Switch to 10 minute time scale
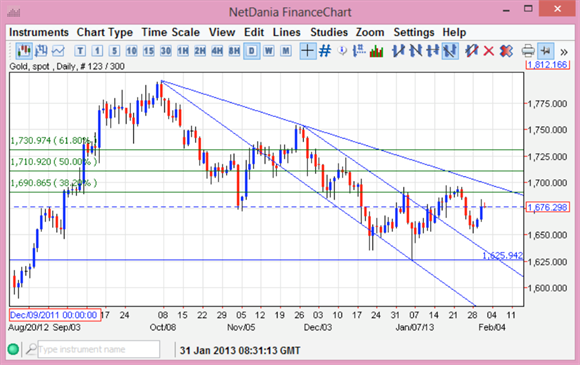Screen dimensions: 580x365 click(x=131, y=51)
